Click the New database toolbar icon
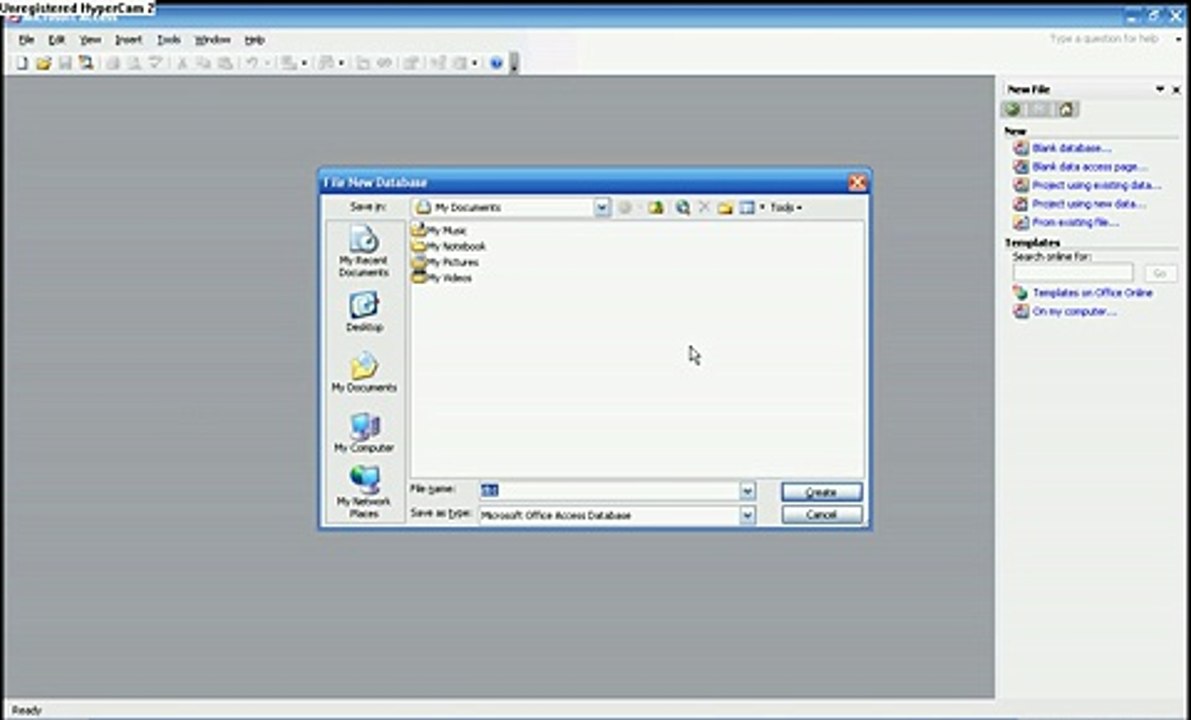The height and width of the screenshot is (720, 1191). click(x=22, y=63)
